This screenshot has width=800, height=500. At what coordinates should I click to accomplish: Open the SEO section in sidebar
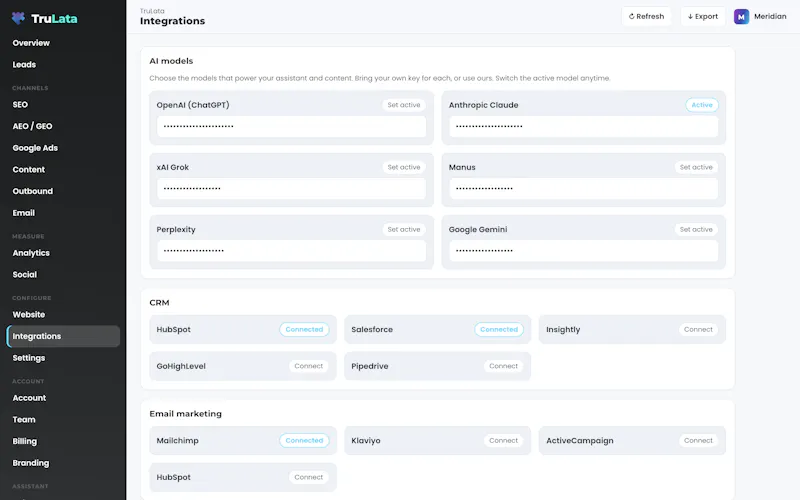tap(20, 105)
